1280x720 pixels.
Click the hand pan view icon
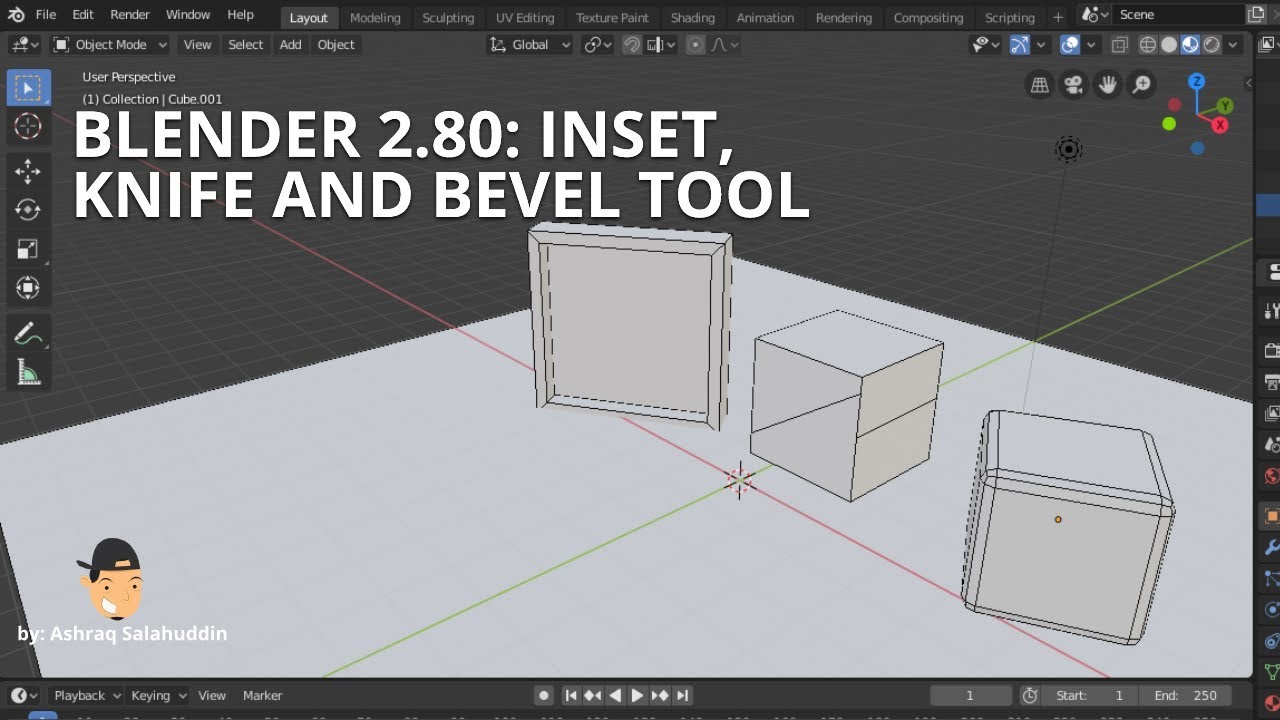click(1107, 85)
